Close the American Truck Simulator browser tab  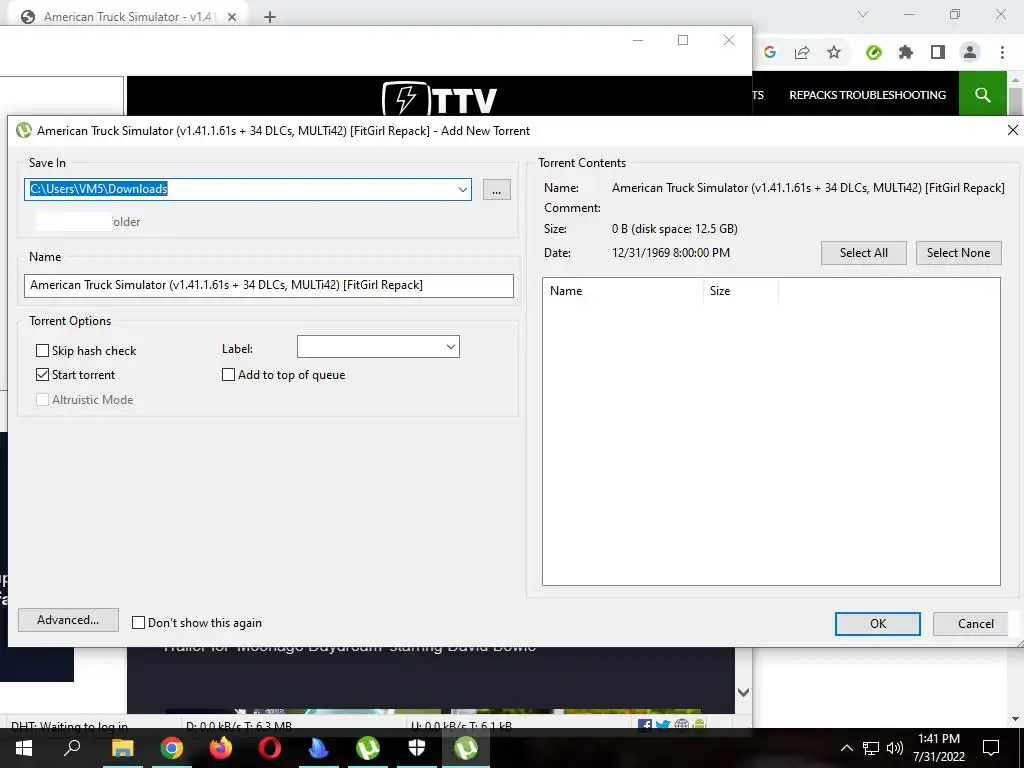pos(232,18)
